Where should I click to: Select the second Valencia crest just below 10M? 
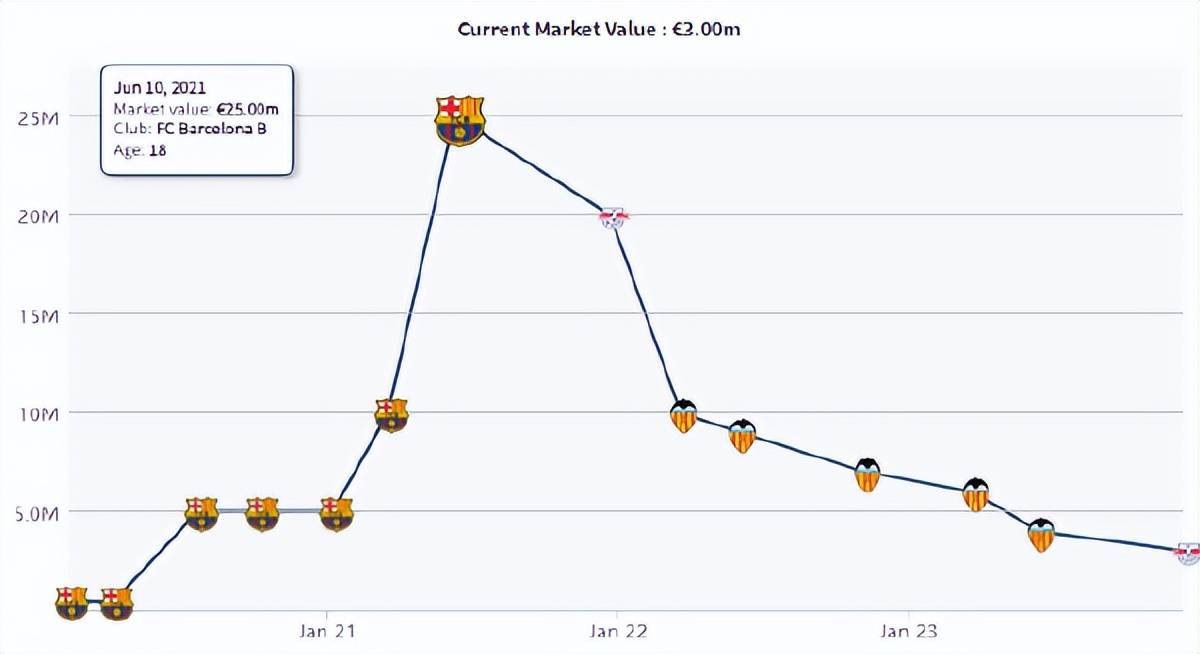tap(742, 436)
